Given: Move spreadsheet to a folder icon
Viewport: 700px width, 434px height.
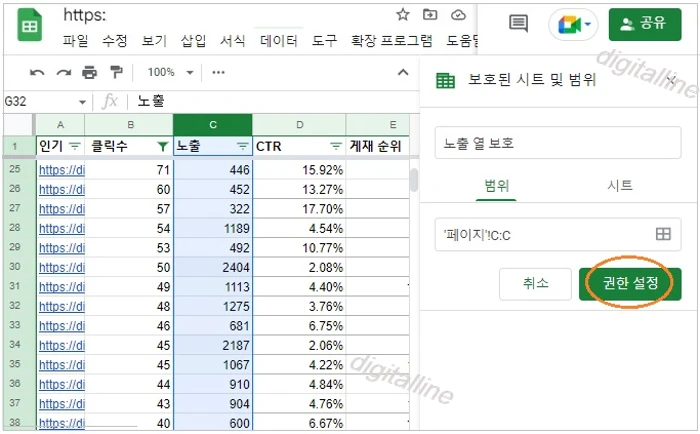Looking at the screenshot, I should click(x=430, y=15).
